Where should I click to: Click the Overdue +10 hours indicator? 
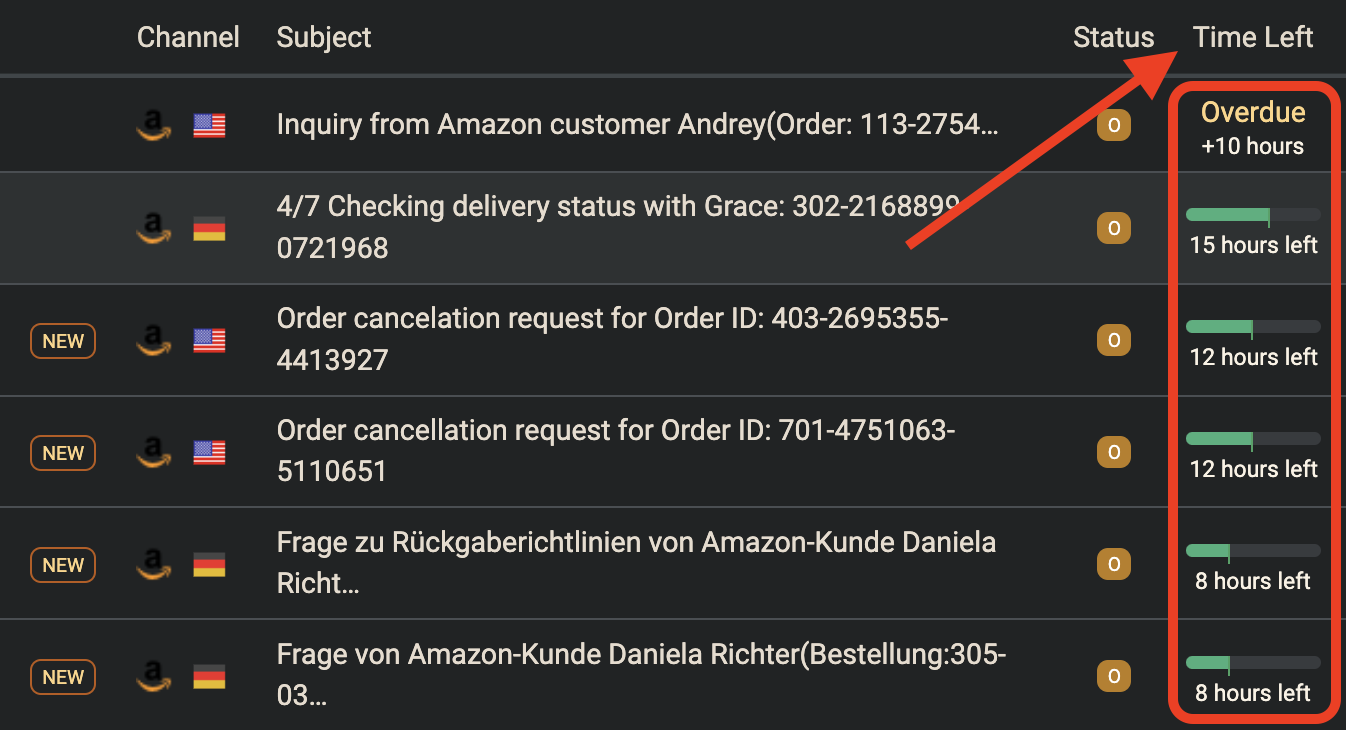[1253, 129]
